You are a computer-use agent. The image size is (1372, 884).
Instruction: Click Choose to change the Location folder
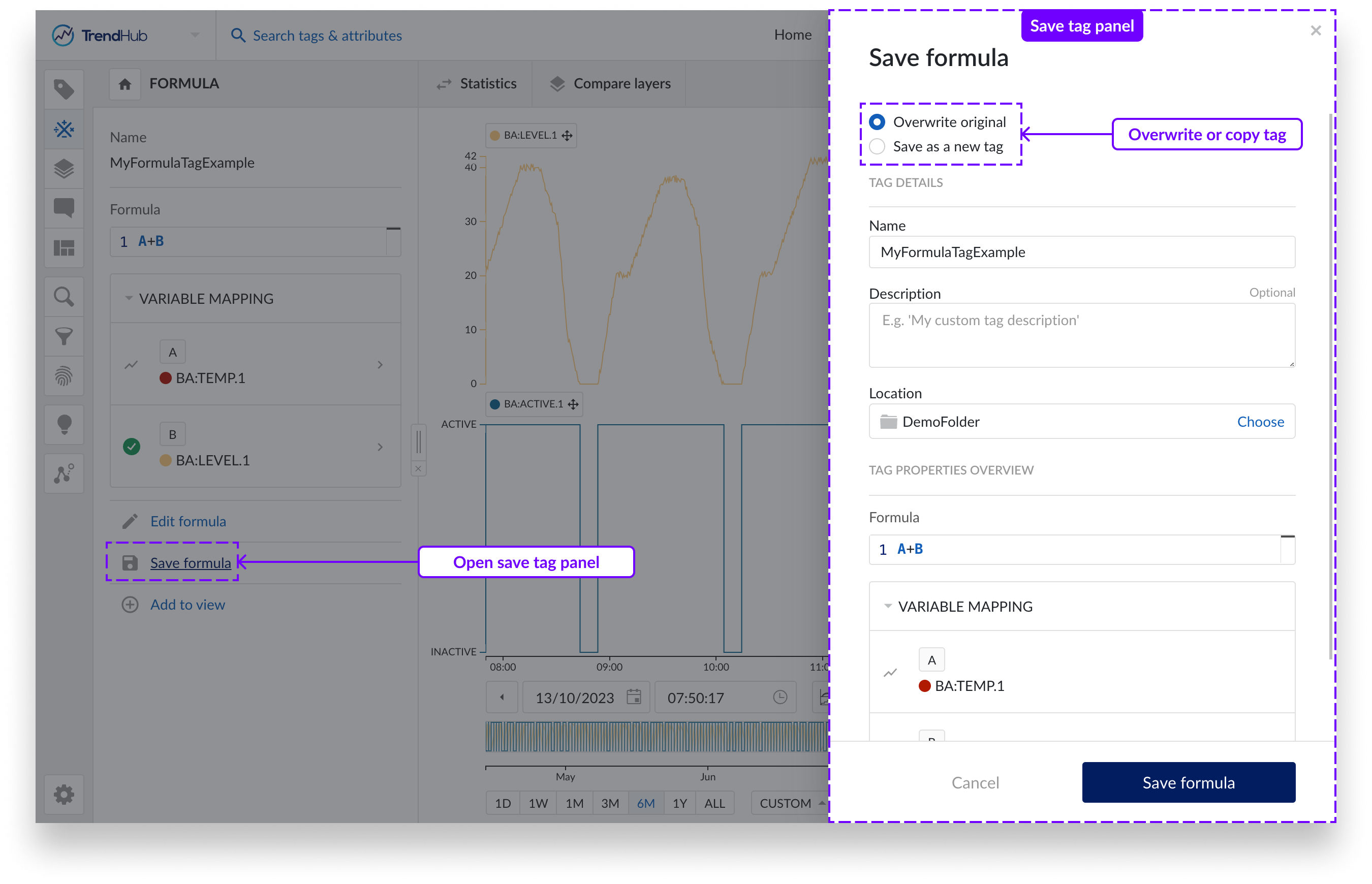click(1260, 422)
